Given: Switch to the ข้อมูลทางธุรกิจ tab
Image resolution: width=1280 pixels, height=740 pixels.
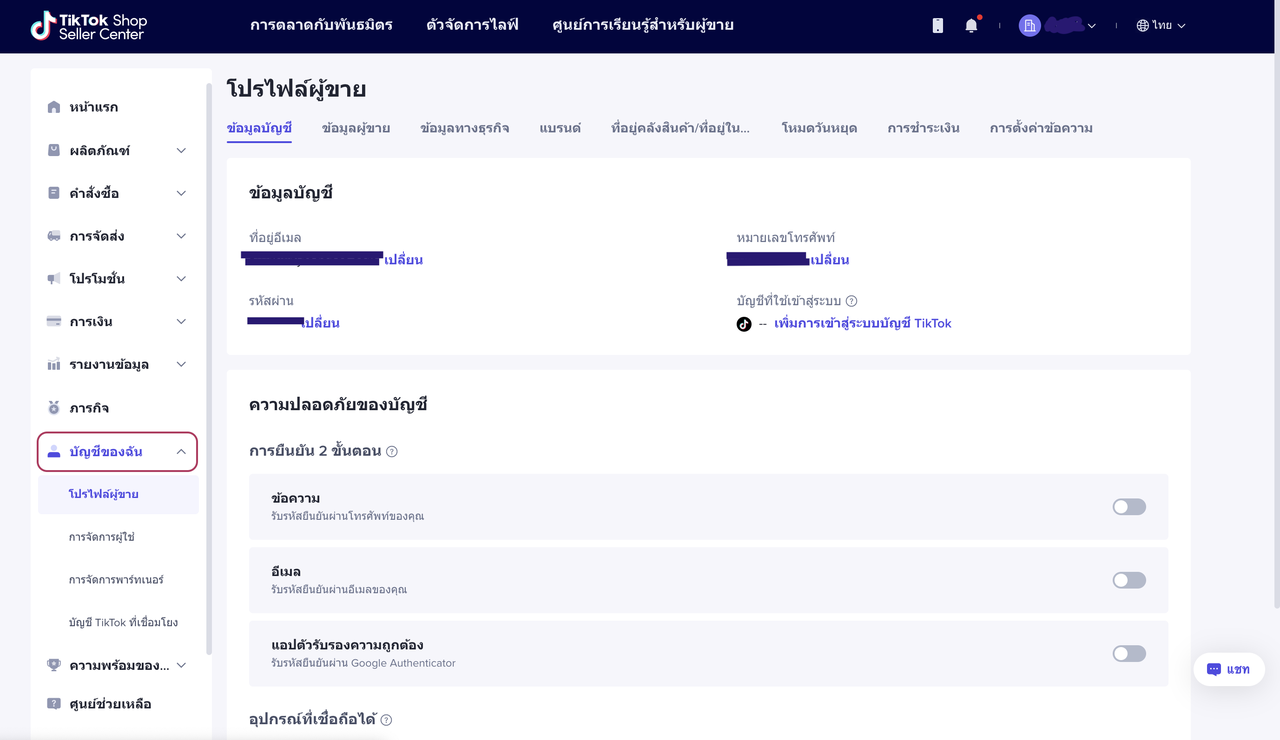Looking at the screenshot, I should pos(465,128).
